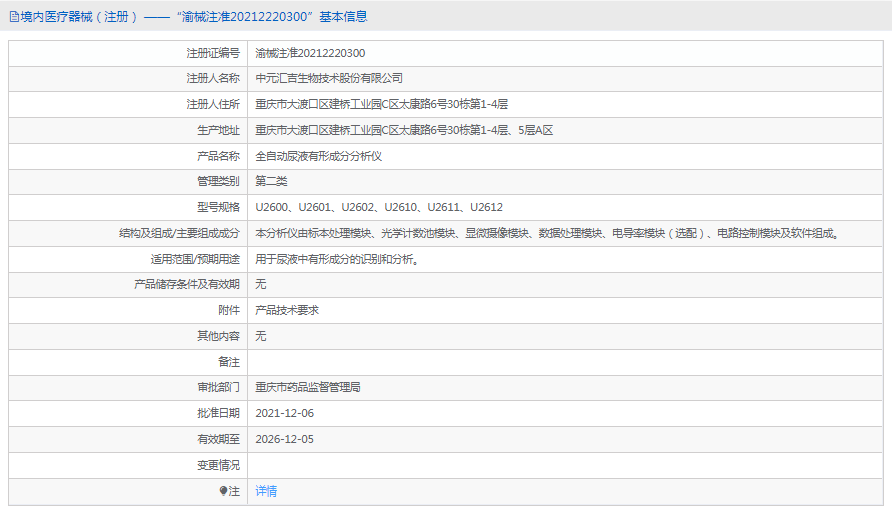The image size is (892, 510).
Task: Click the registrant name 中元汇吉生物技术股份有限公司
Action: click(329, 78)
